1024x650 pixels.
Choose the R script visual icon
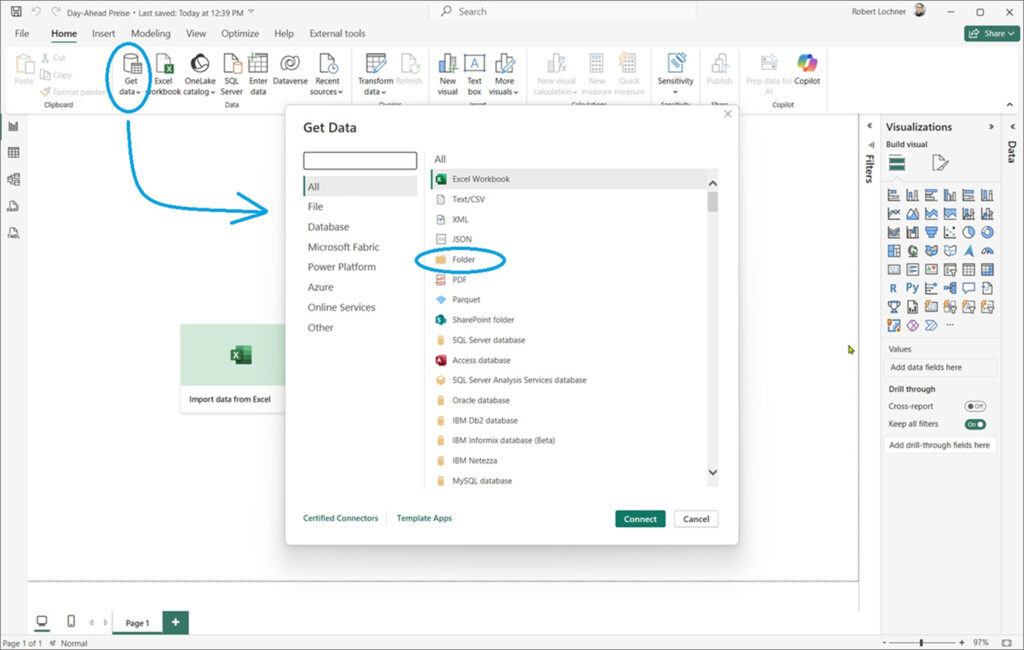pos(893,287)
